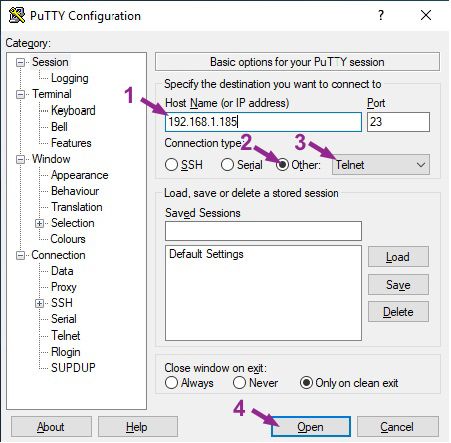Collapse the Session tree node
The width and height of the screenshot is (451, 443).
20,62
